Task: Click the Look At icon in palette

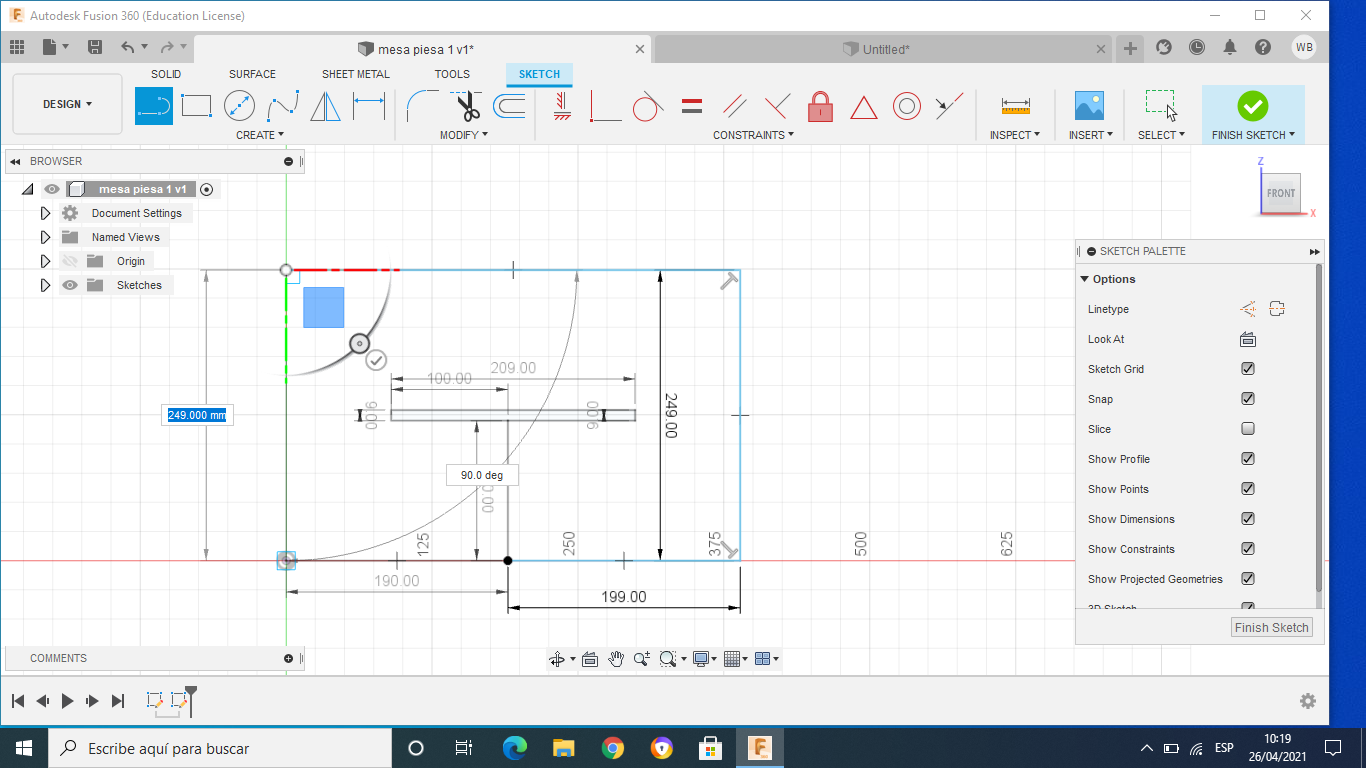Action: 1248,339
